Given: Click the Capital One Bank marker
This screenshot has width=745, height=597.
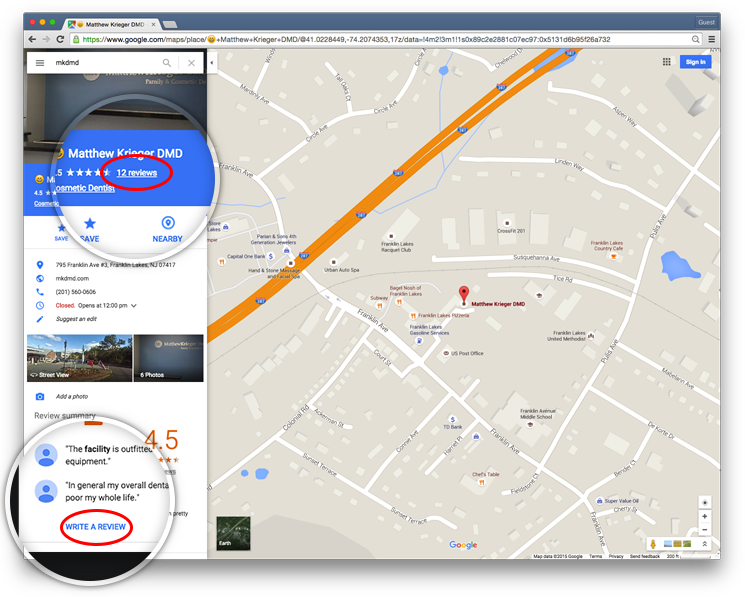Looking at the screenshot, I should (271, 256).
